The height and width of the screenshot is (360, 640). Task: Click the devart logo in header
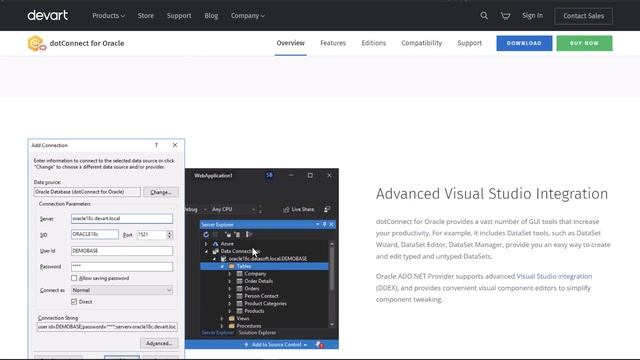tap(47, 16)
